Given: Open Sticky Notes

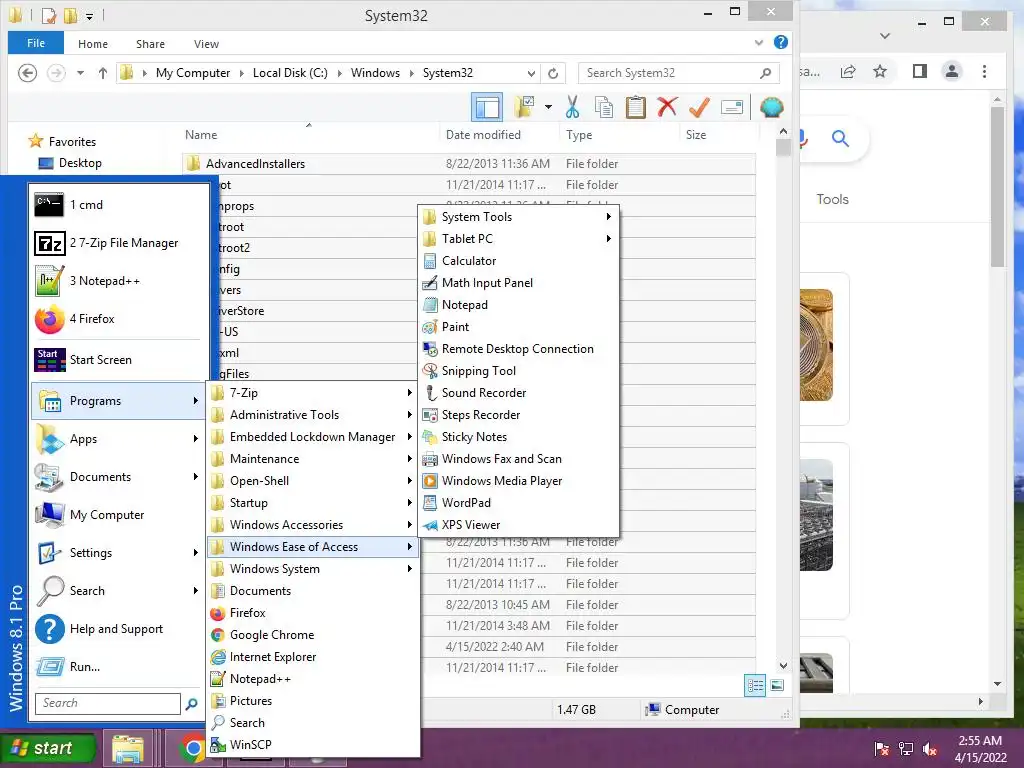Looking at the screenshot, I should [519, 437].
